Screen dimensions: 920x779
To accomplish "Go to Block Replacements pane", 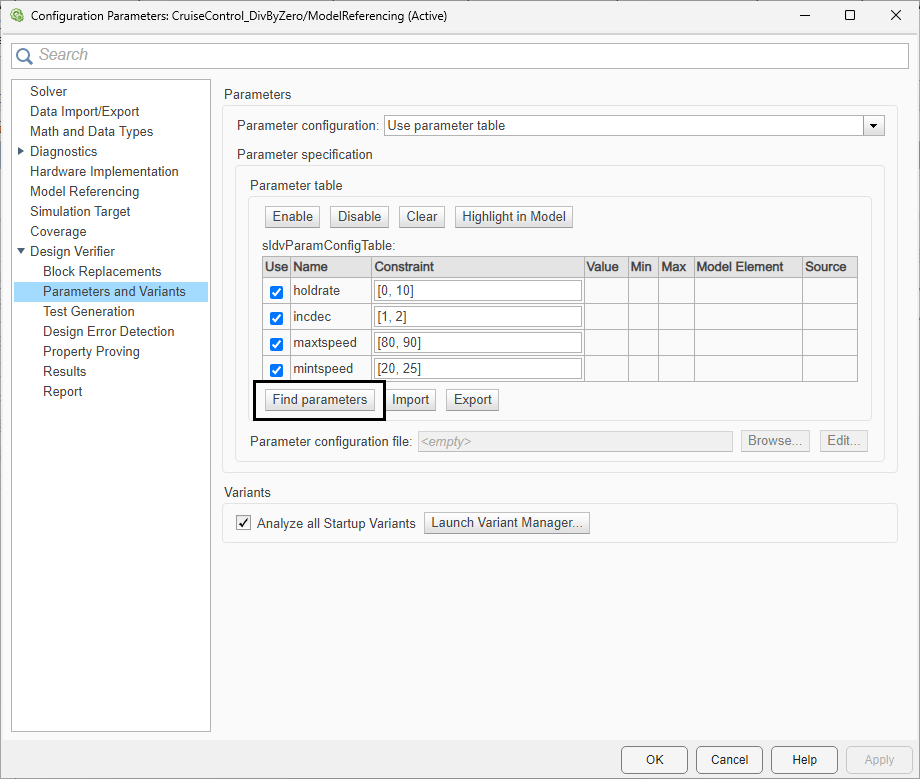I will (x=102, y=272).
